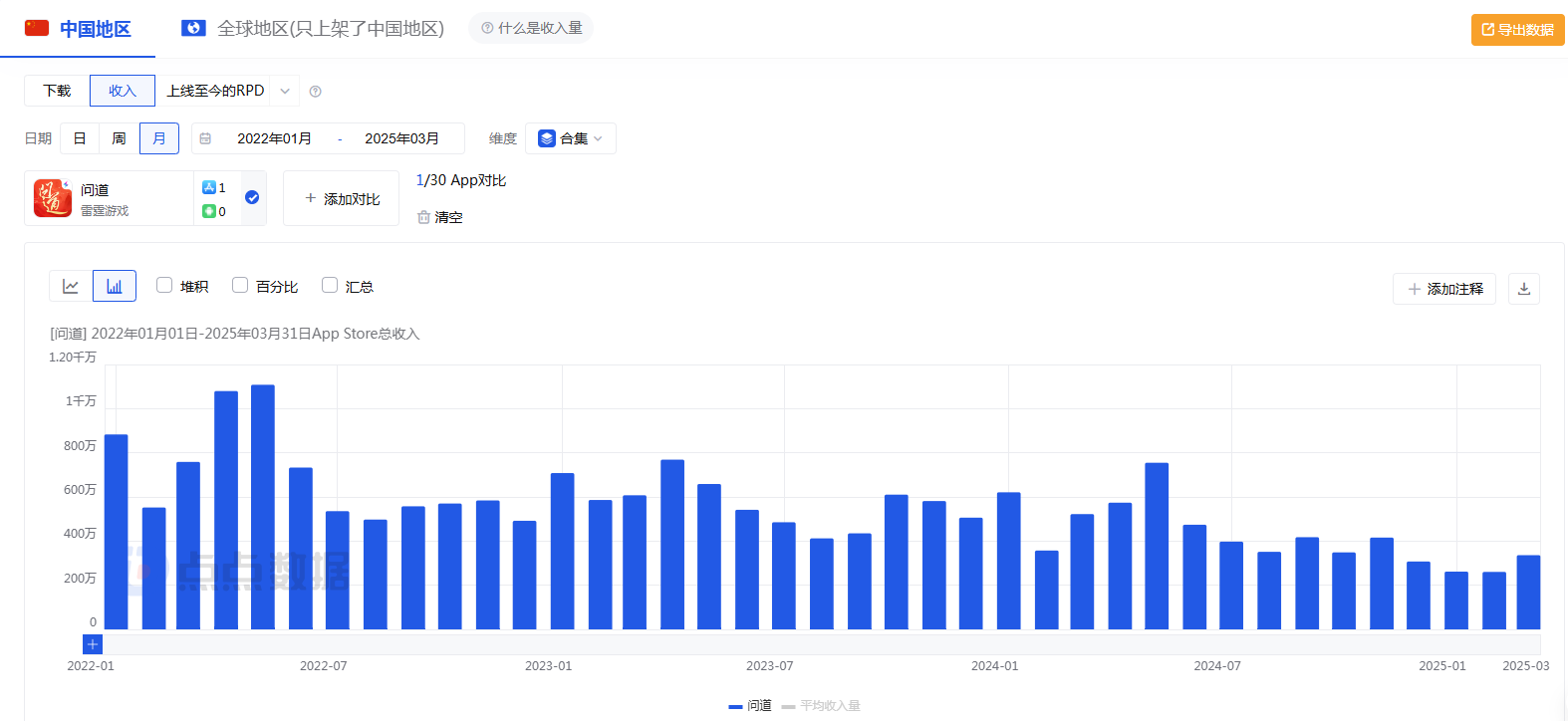Click the 问道 app icon thumbnail

(x=53, y=198)
